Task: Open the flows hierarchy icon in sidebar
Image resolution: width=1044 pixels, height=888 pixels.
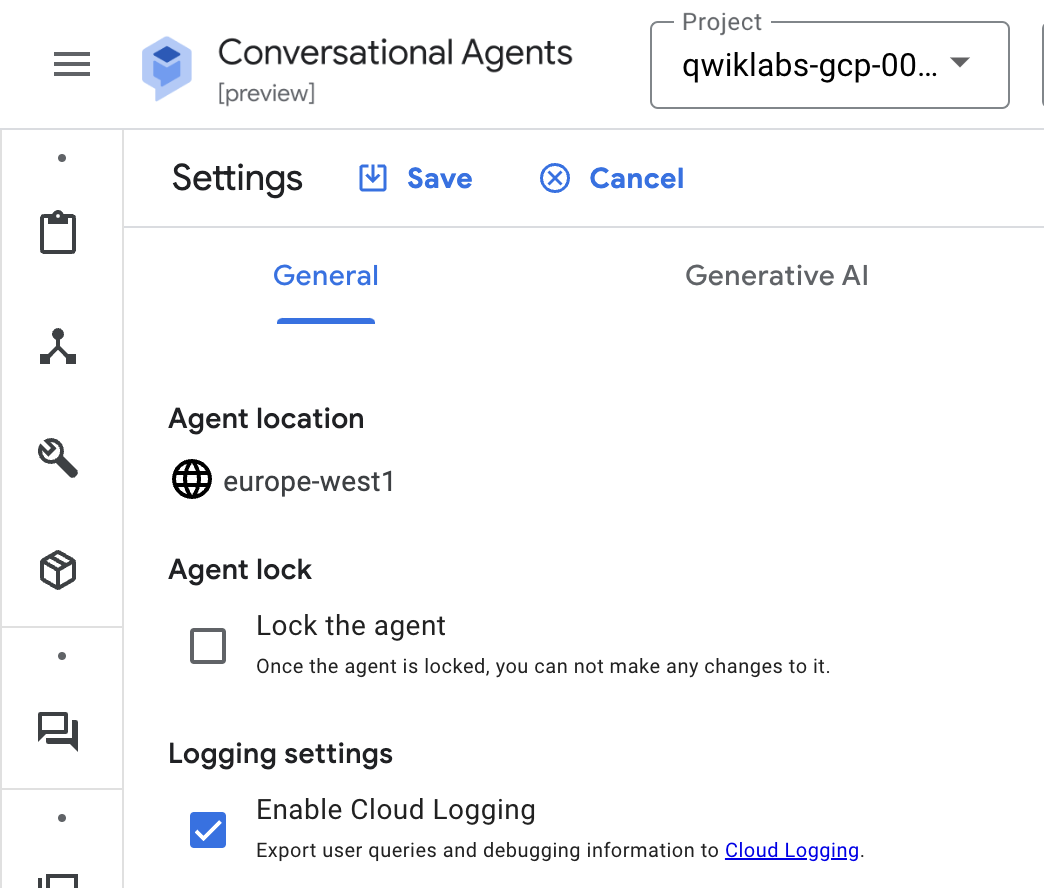Action: [58, 346]
